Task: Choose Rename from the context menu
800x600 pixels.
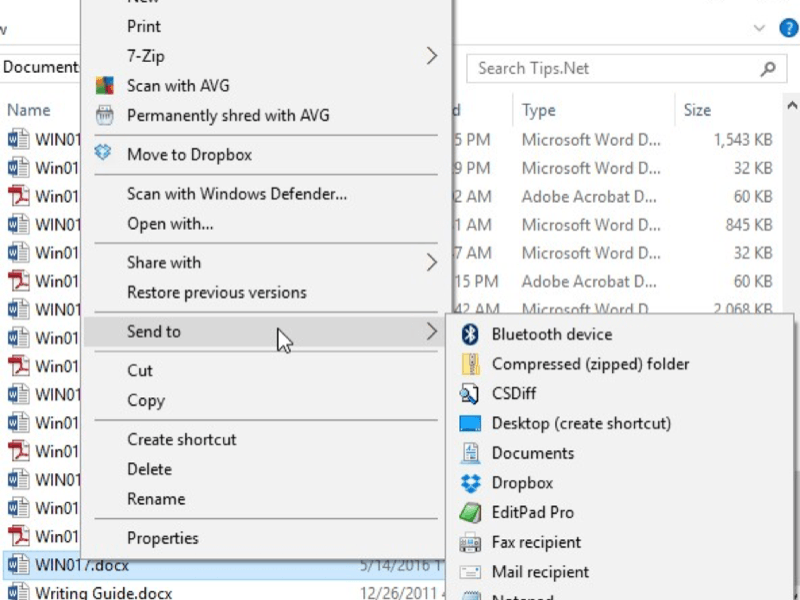Action: (156, 498)
